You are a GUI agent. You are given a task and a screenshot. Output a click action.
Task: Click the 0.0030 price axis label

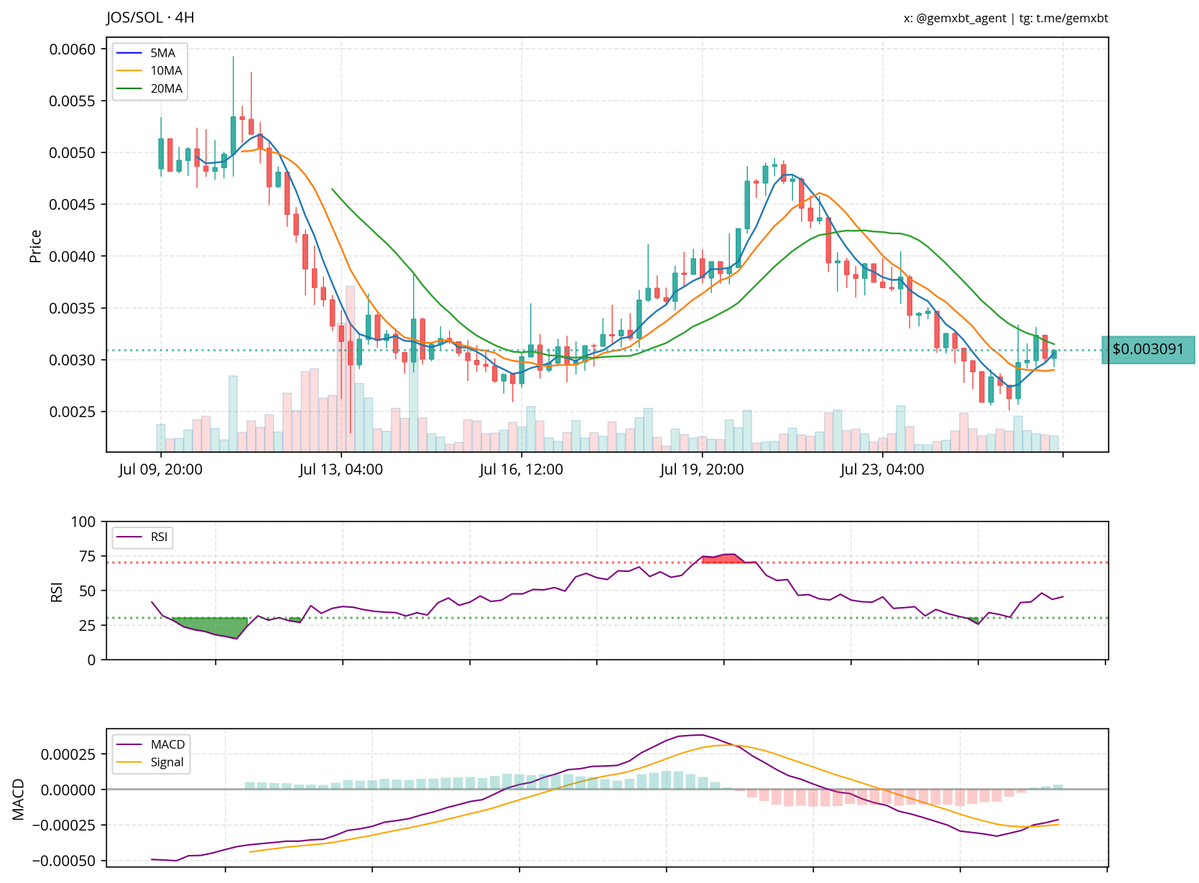(x=73, y=360)
